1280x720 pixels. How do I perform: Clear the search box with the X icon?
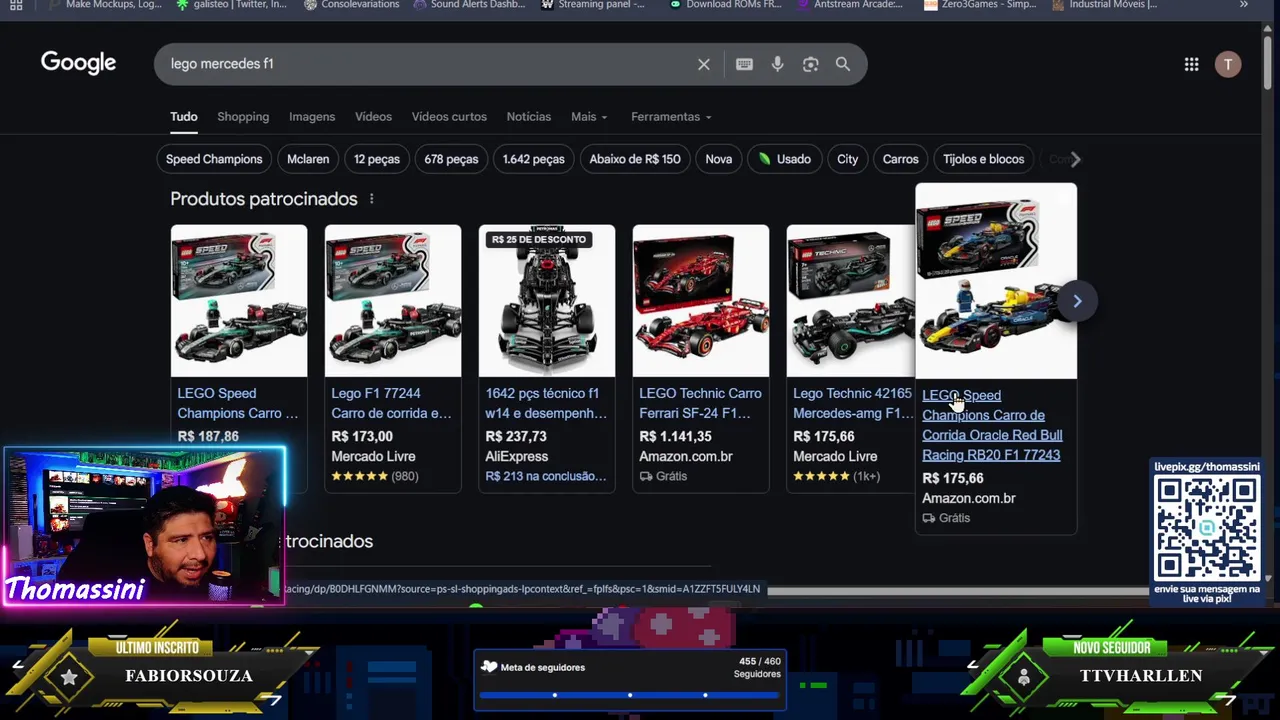click(704, 64)
